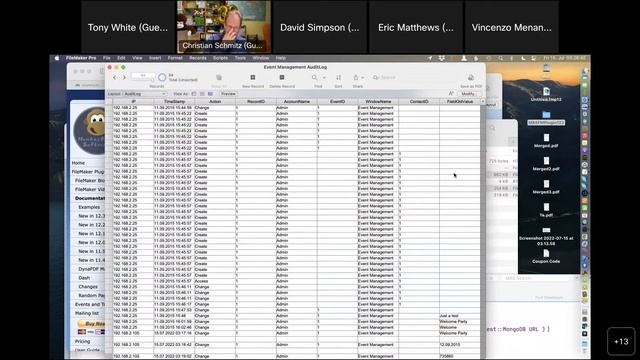Open the Layout AuditLog dropdown

click(x=145, y=94)
